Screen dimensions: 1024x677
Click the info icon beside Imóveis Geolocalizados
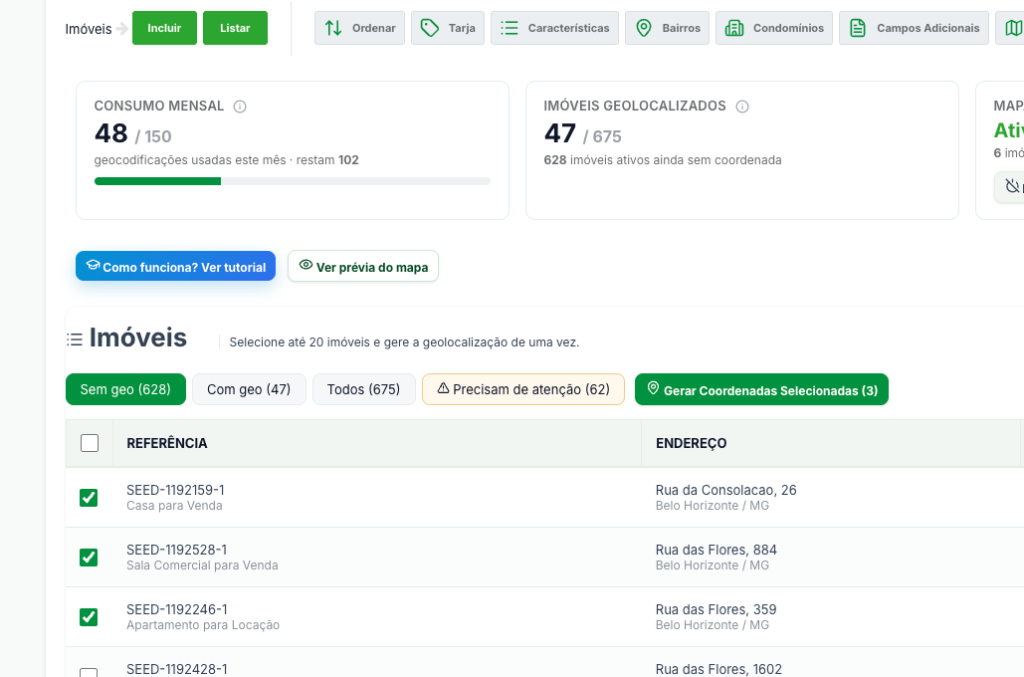tap(743, 106)
